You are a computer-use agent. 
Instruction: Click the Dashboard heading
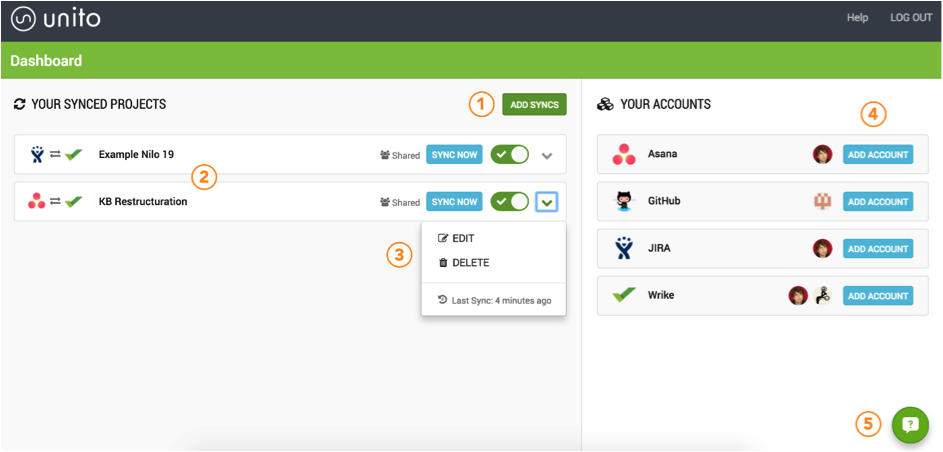pos(46,61)
